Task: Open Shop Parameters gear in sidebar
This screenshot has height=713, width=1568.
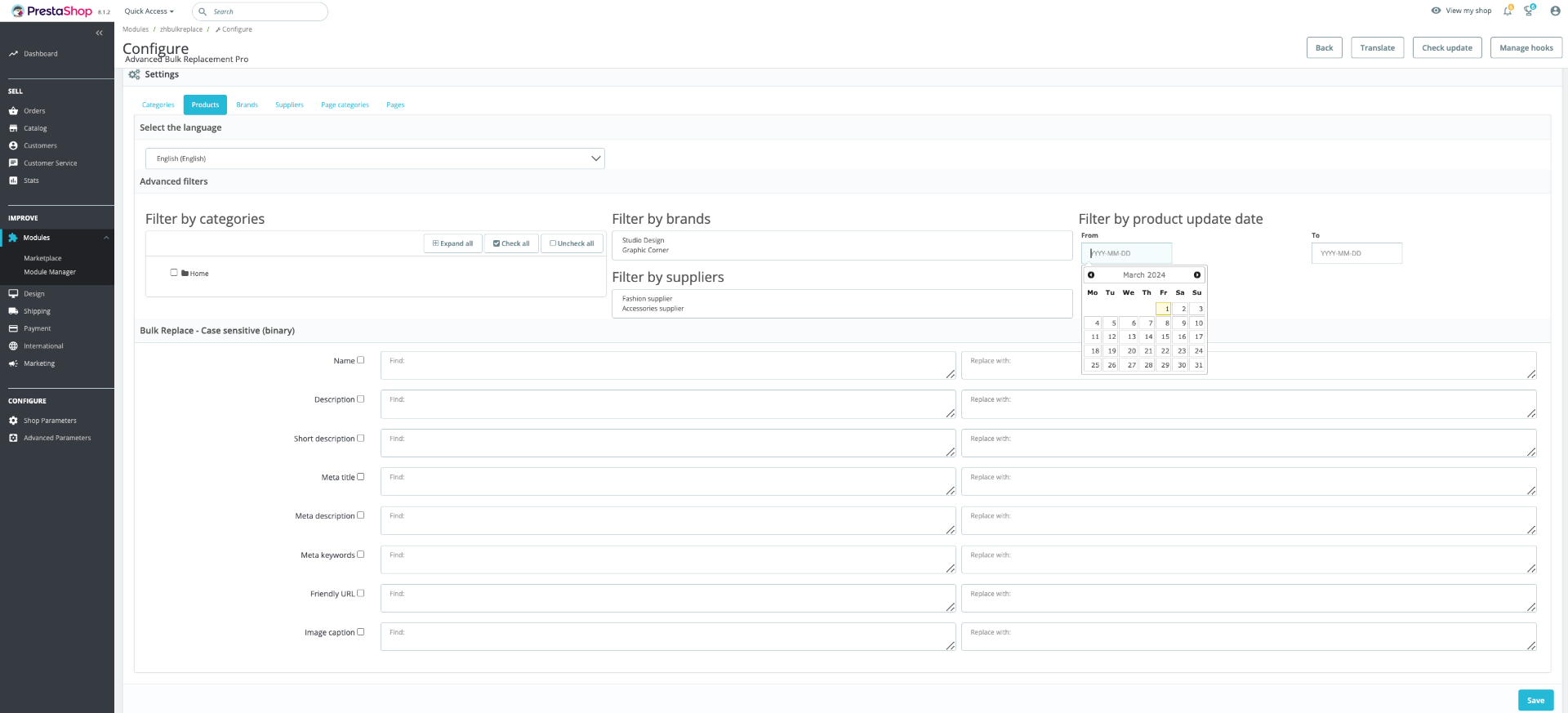Action: pos(13,421)
